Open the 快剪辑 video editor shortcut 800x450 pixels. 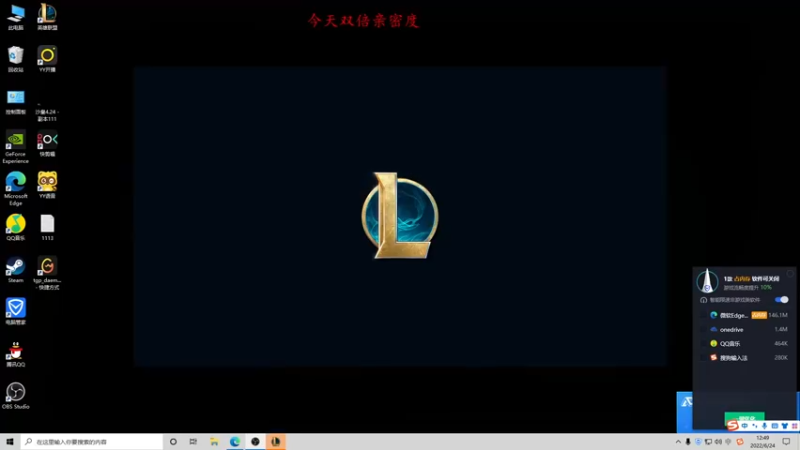47,144
